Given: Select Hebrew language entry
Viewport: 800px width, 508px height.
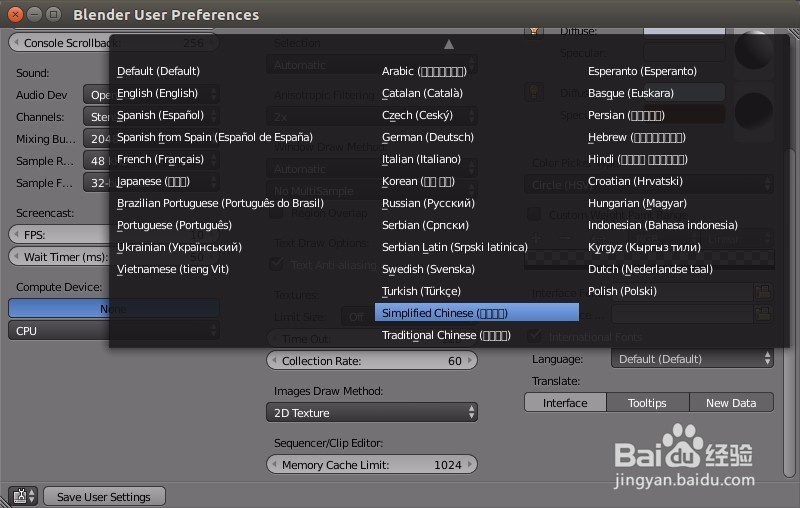Looking at the screenshot, I should (636, 137).
